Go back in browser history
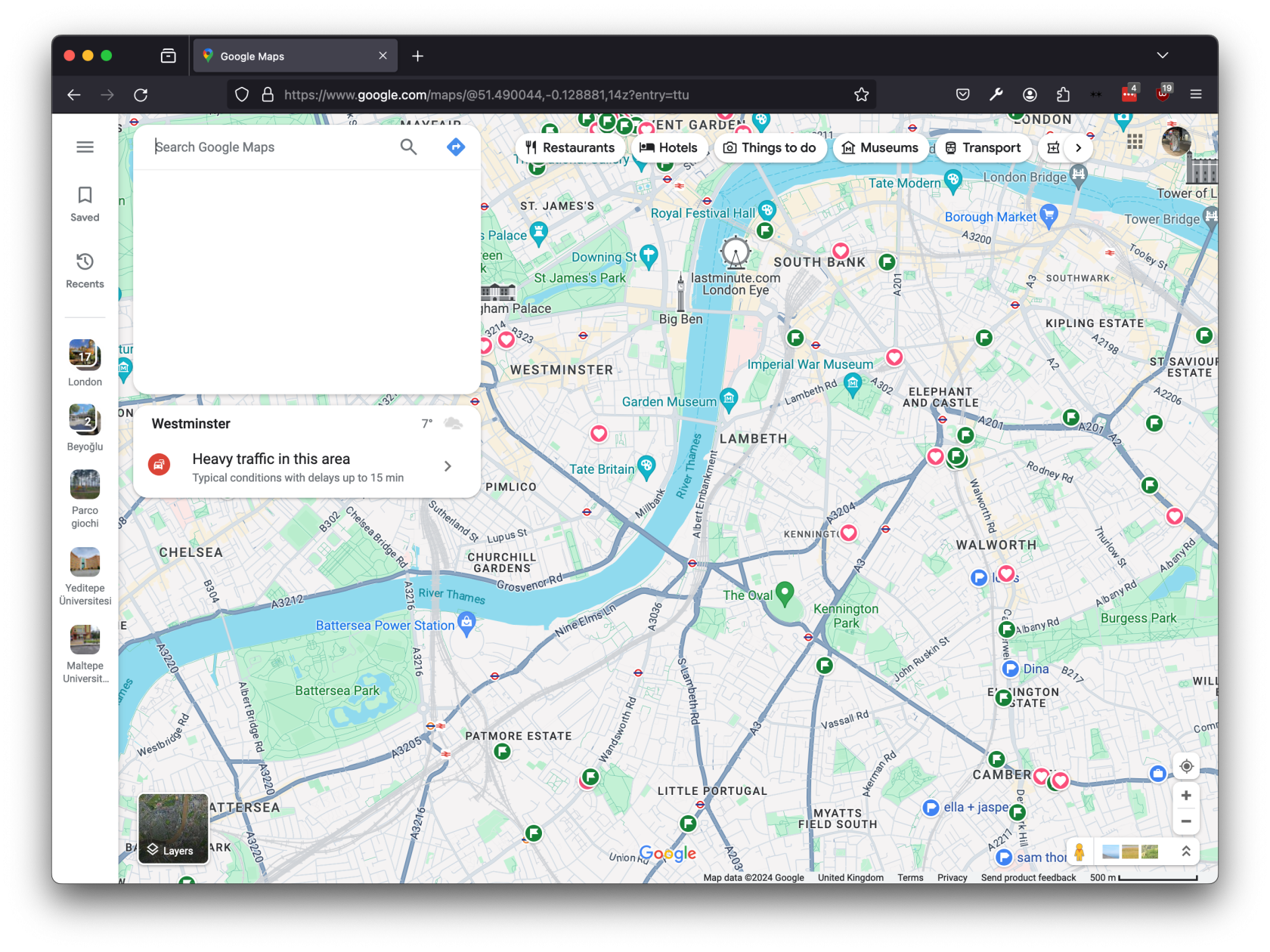This screenshot has width=1270, height=952. (x=74, y=94)
